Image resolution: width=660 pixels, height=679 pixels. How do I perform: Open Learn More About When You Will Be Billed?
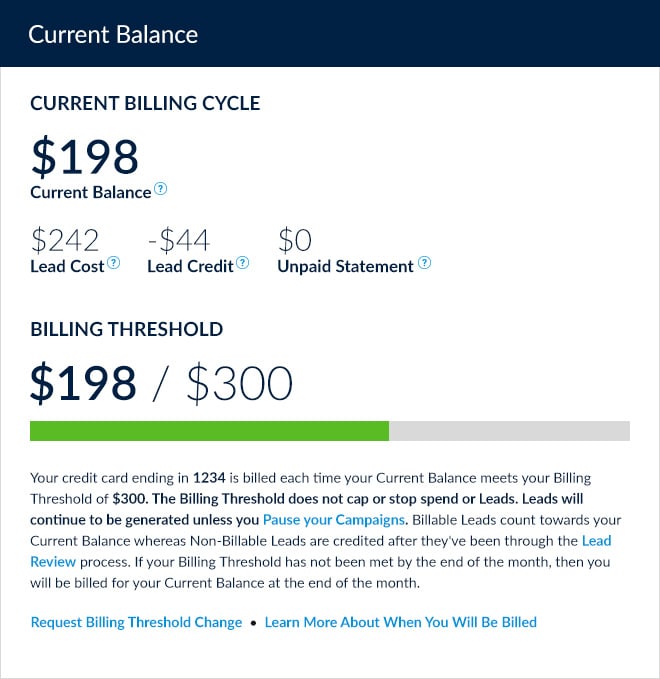[401, 622]
